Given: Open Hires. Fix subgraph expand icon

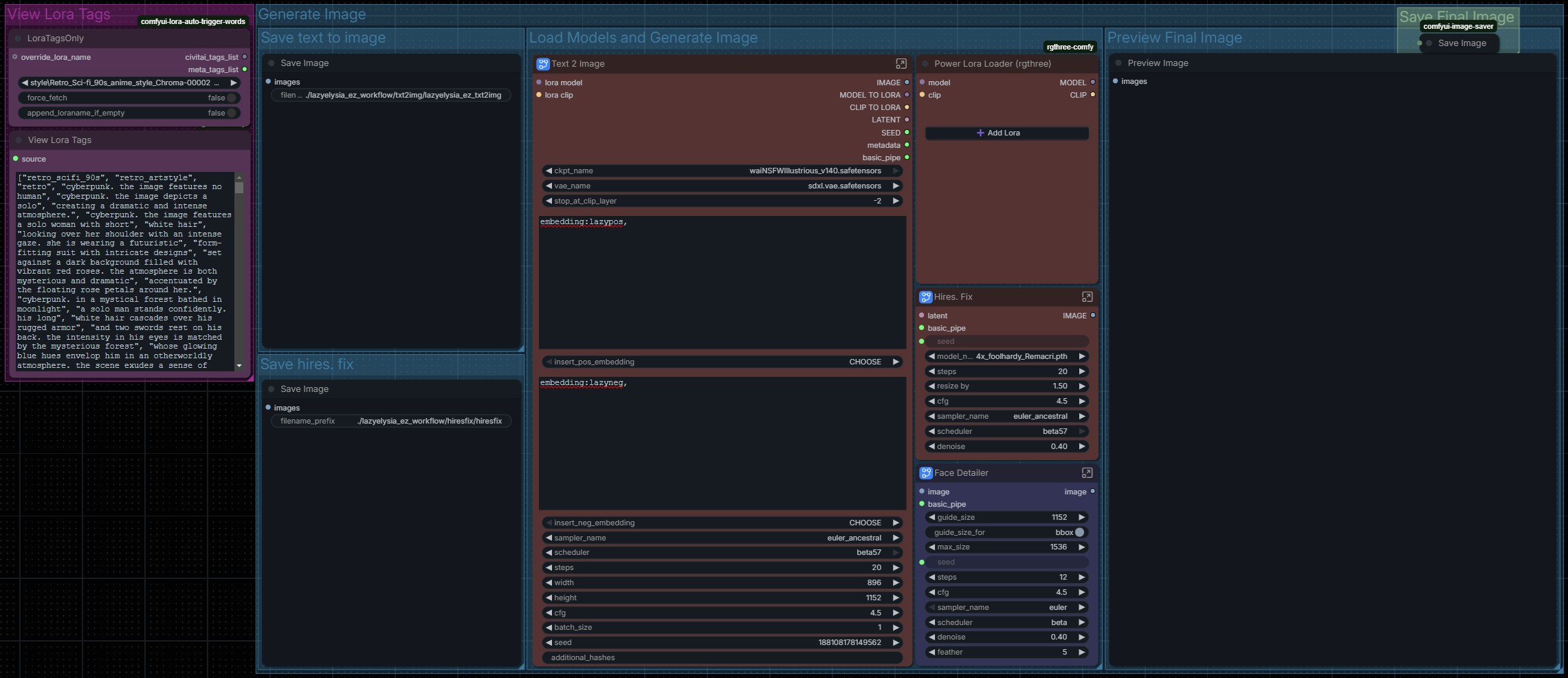Looking at the screenshot, I should click(1087, 297).
